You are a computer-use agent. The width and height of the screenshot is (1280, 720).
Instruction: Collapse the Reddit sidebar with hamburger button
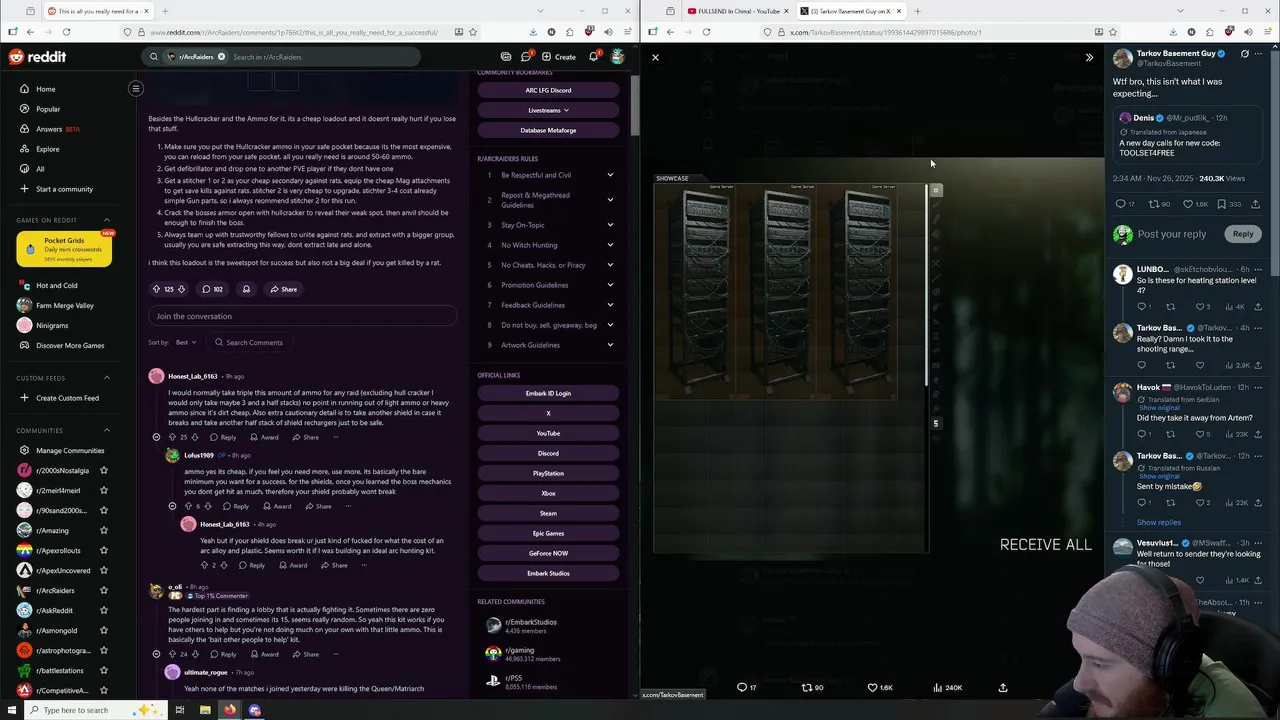pyautogui.click(x=136, y=89)
